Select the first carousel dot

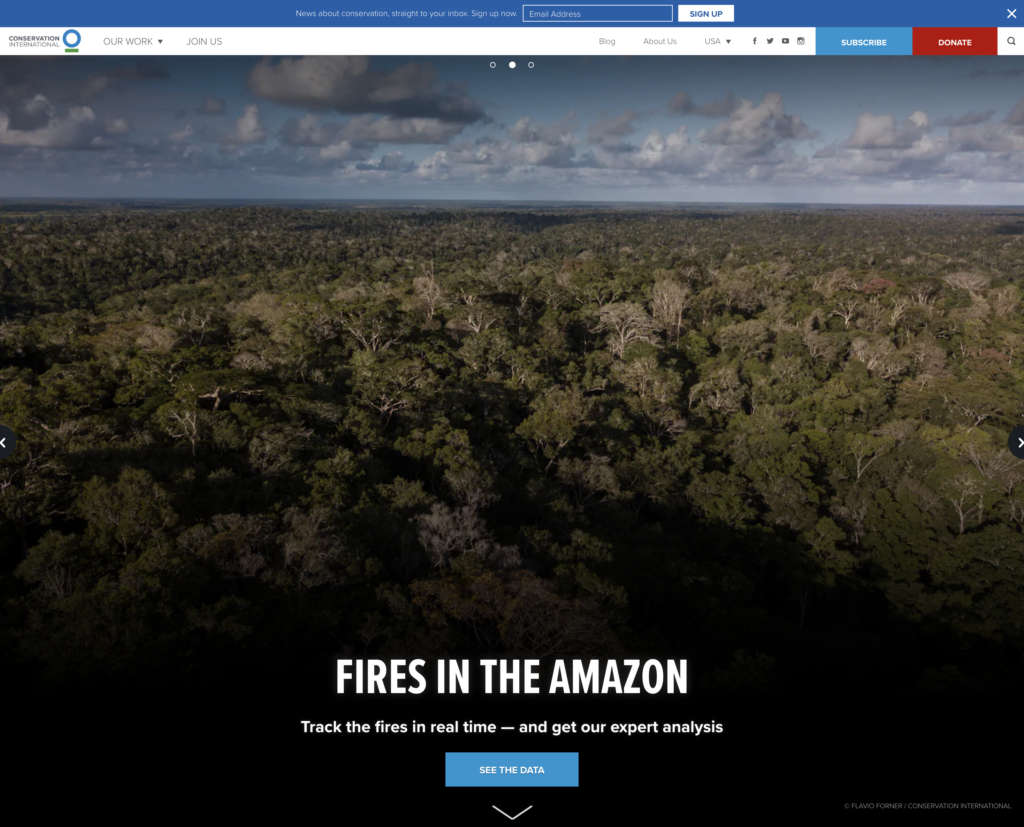tap(493, 65)
